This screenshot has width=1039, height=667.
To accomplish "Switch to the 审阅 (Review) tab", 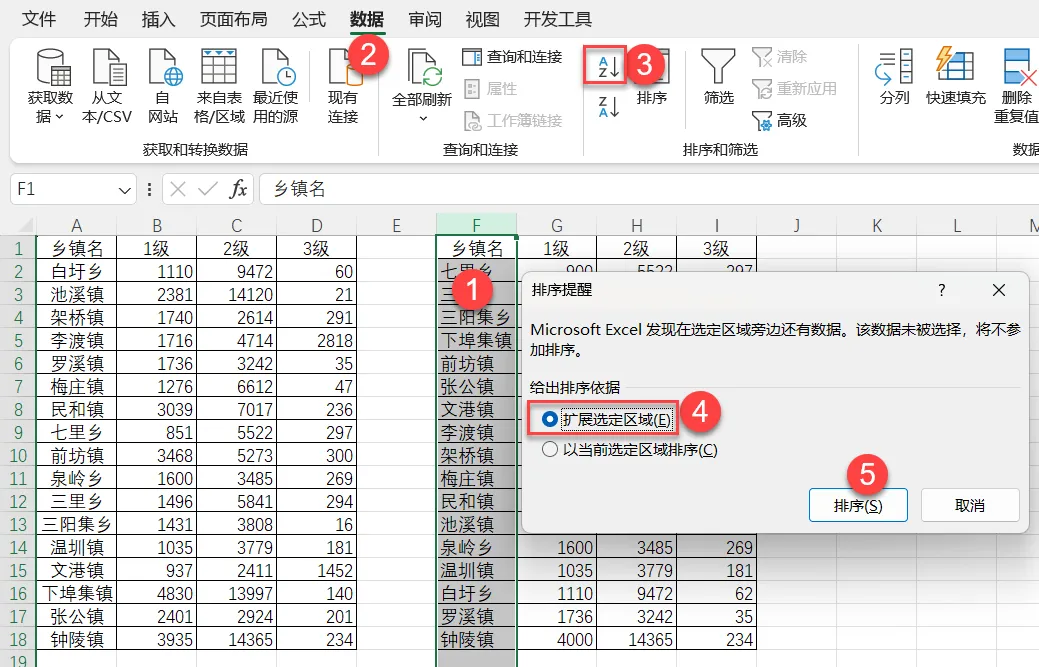I will (x=425, y=19).
